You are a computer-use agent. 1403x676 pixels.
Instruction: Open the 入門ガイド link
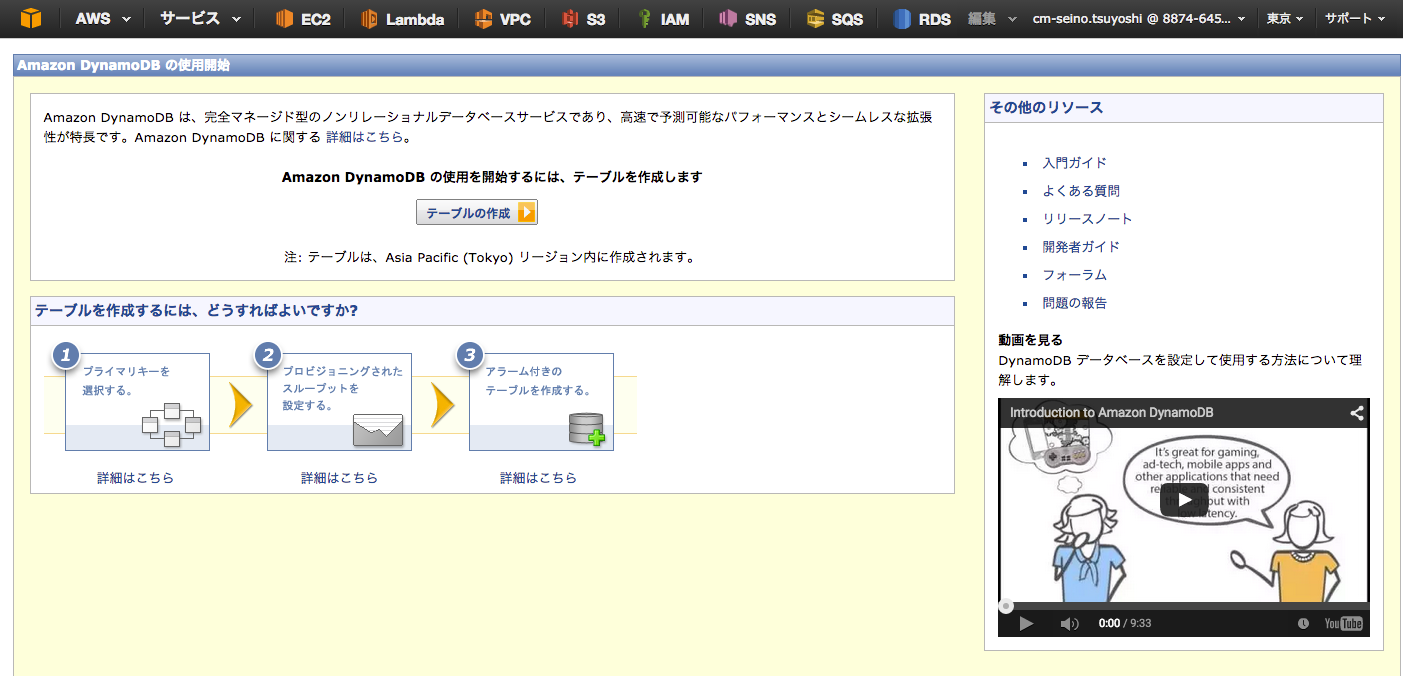point(1074,163)
